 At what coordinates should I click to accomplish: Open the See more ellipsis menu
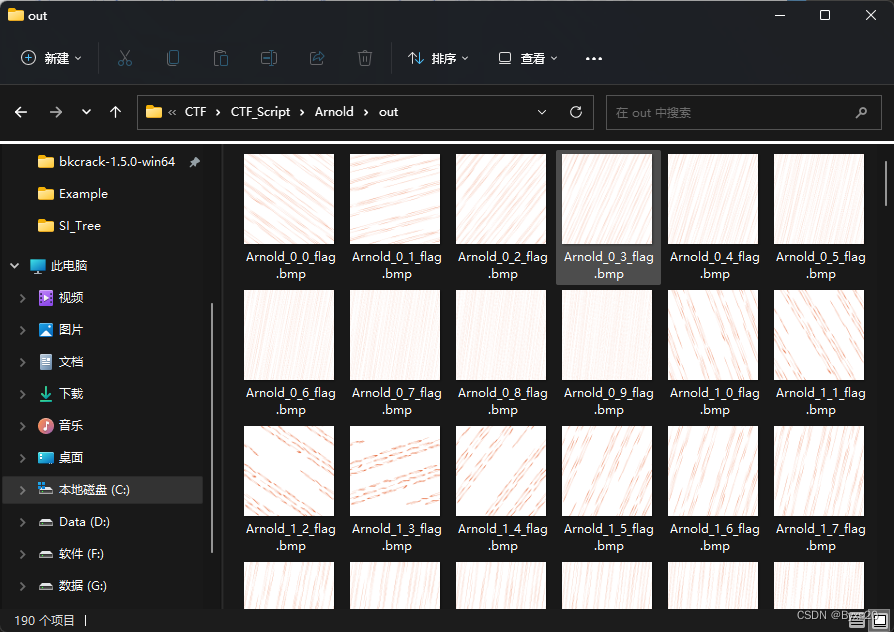click(x=594, y=58)
